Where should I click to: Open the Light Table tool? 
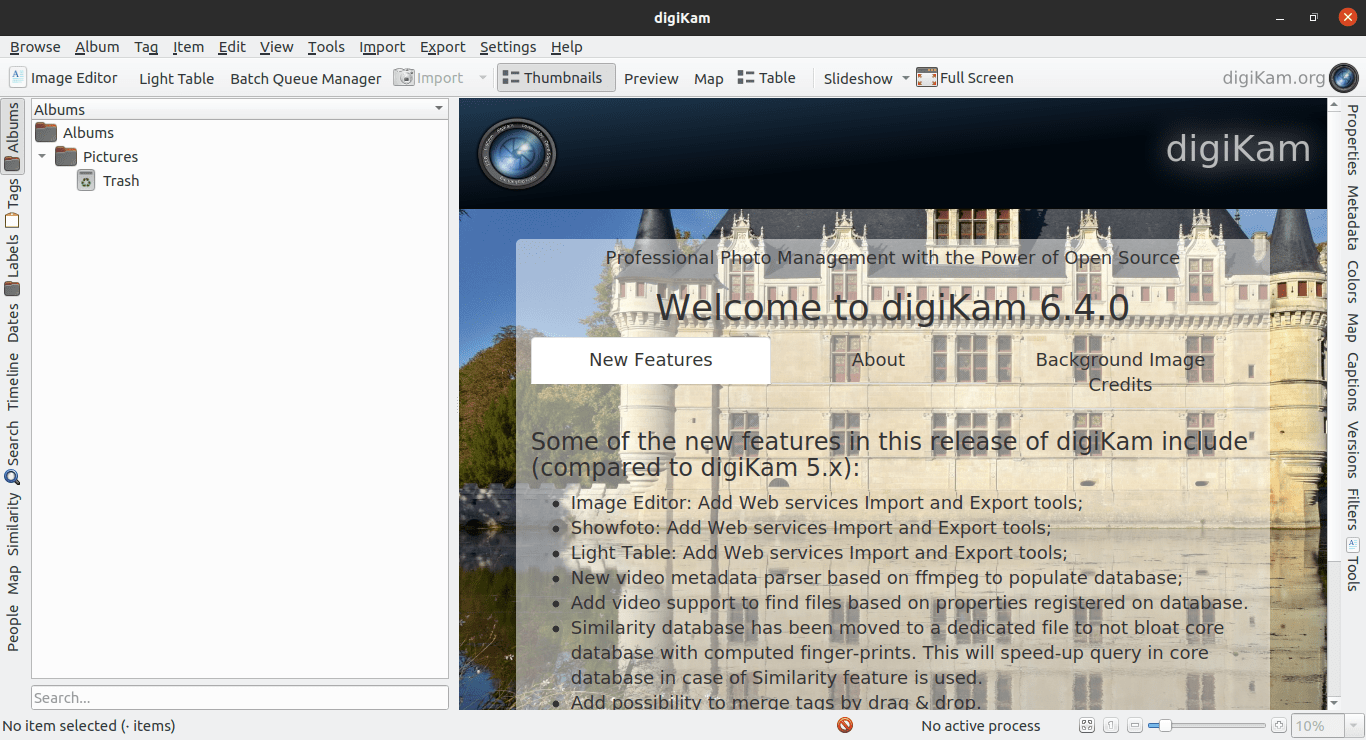click(x=176, y=78)
